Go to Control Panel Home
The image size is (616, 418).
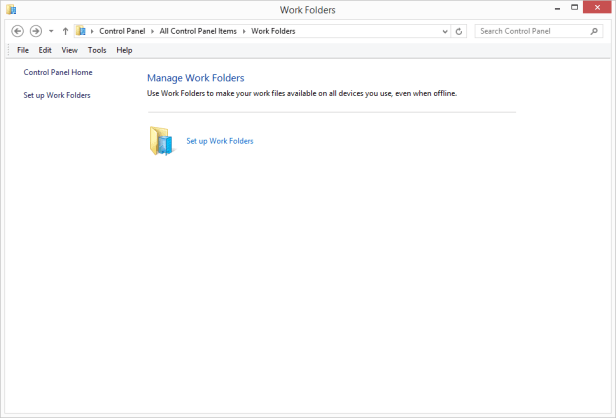tap(58, 73)
